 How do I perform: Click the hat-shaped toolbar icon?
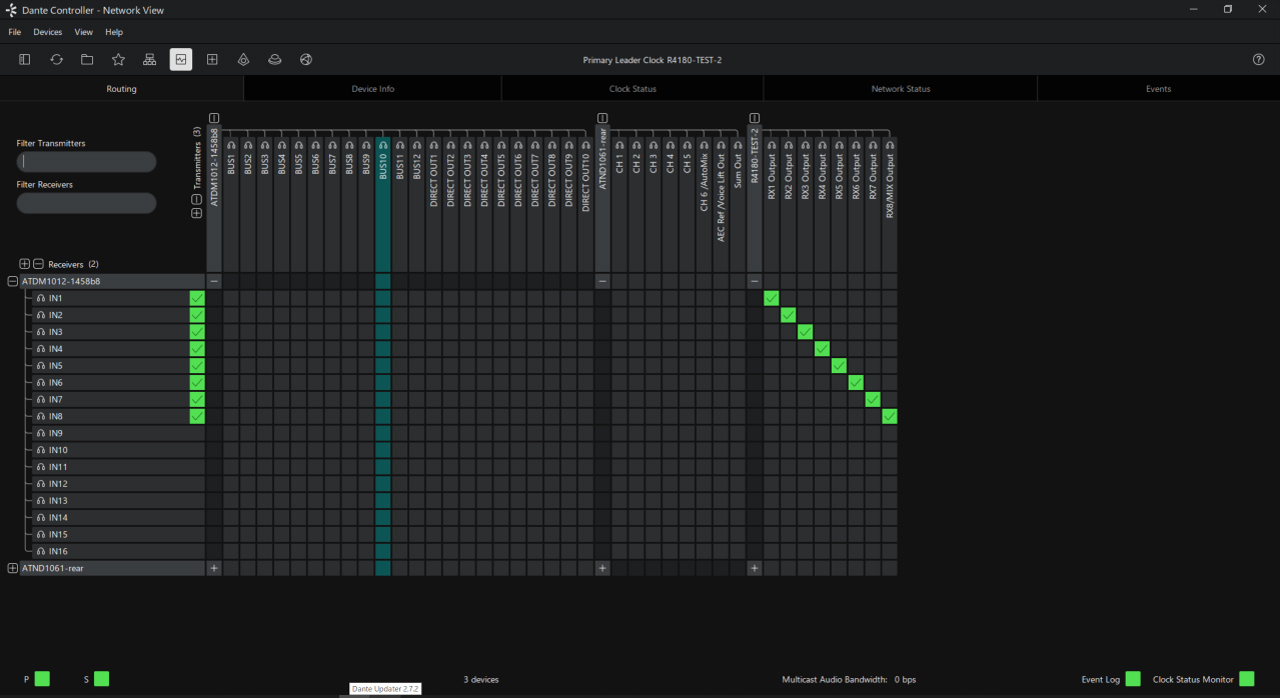coord(274,60)
